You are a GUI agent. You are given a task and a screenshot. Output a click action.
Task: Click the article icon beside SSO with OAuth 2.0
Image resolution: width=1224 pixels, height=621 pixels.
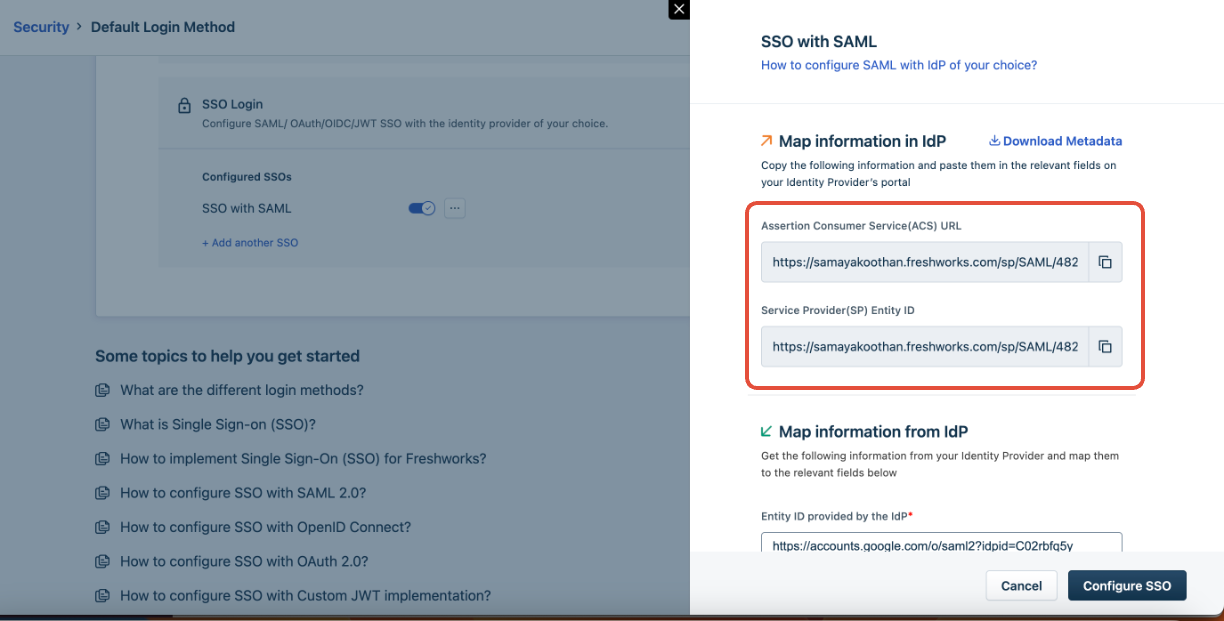point(102,561)
